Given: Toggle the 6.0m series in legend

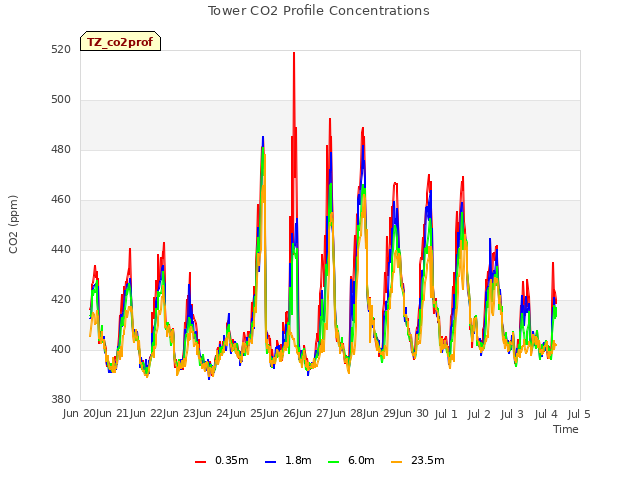Looking at the screenshot, I should (x=351, y=460).
